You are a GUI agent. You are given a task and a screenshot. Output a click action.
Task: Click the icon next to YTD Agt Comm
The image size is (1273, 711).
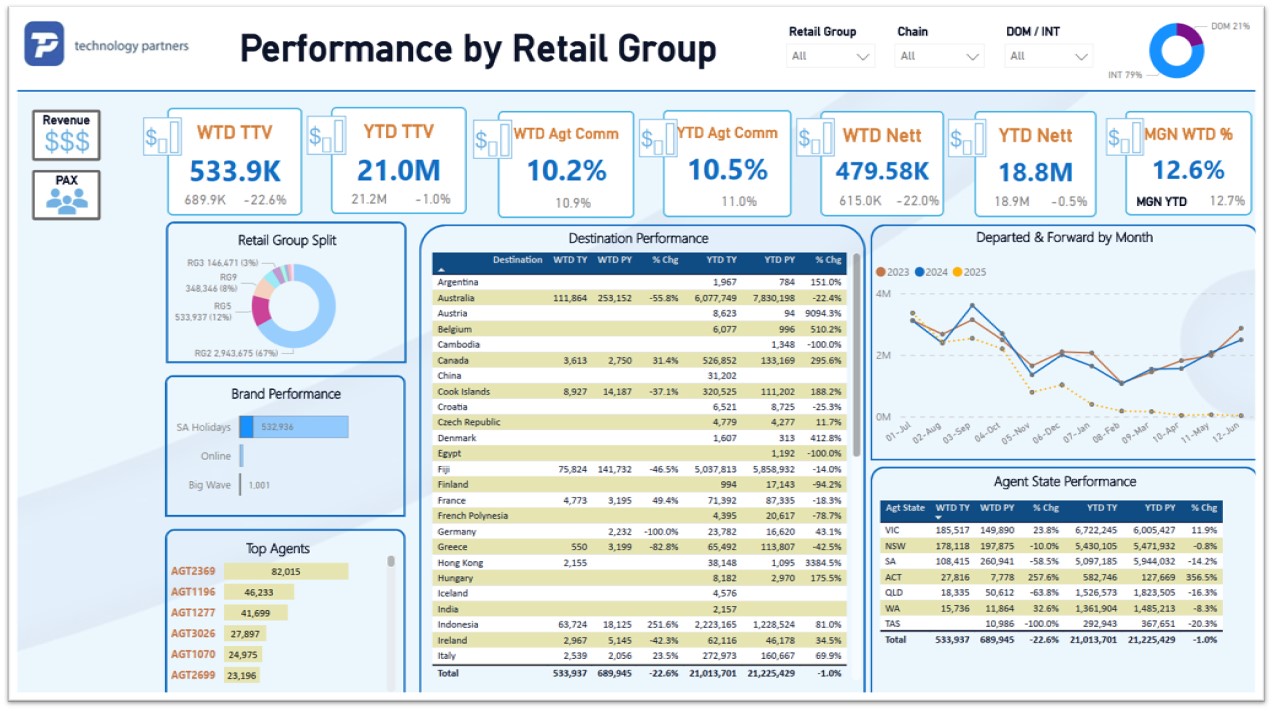pos(658,138)
